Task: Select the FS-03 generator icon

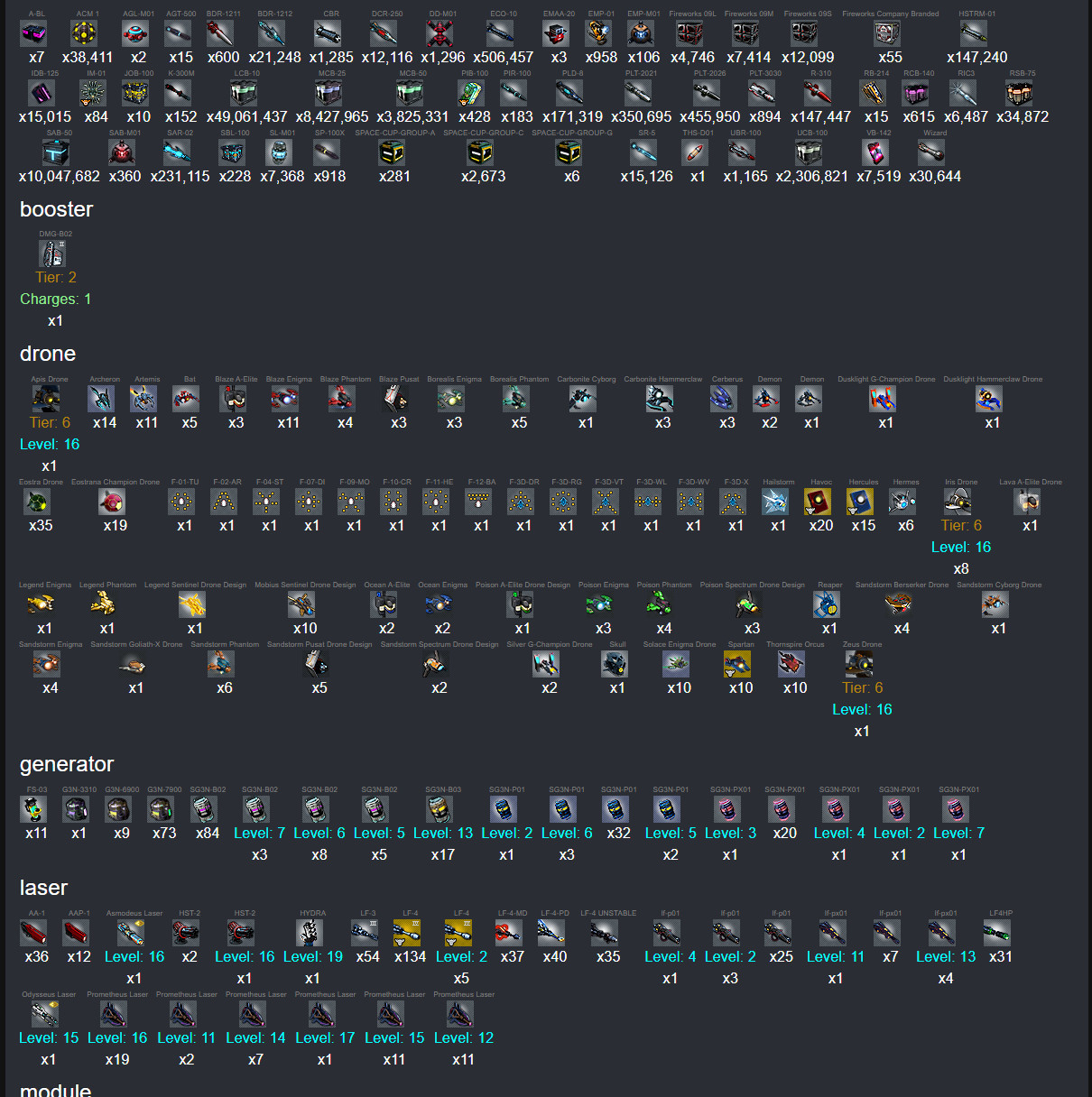Action: (33, 809)
